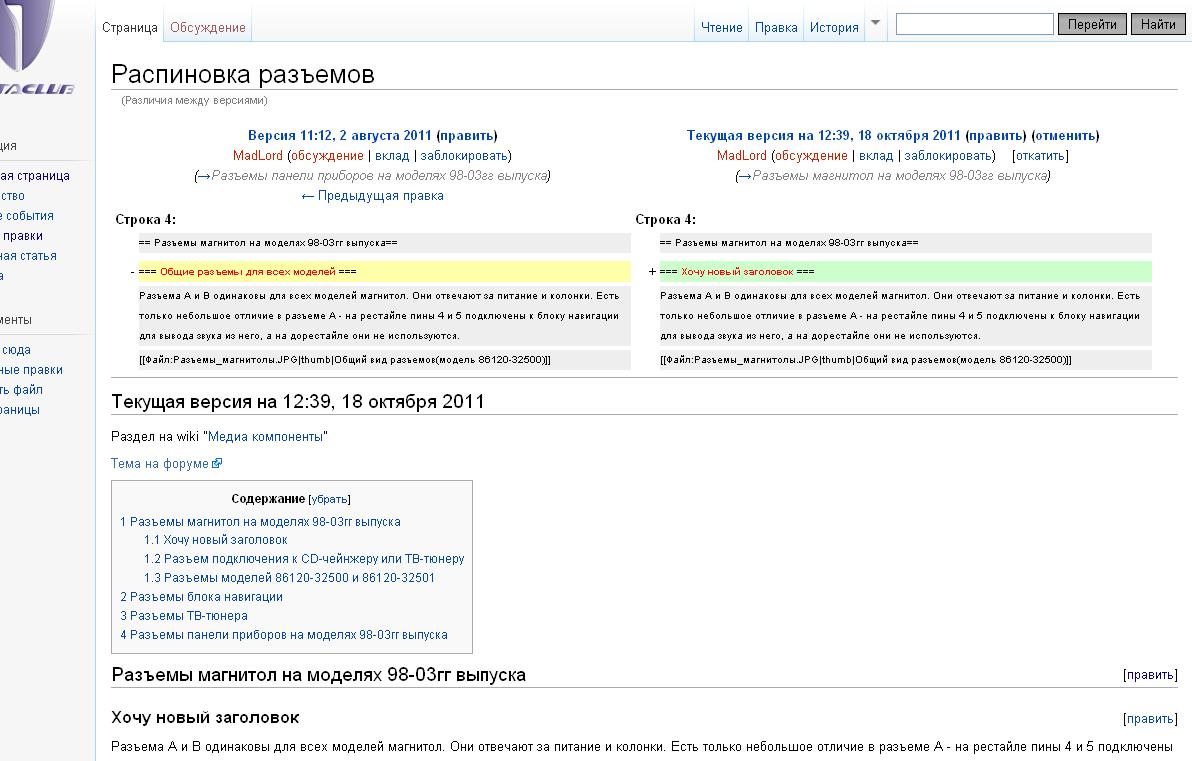1192x761 pixels.
Task: Switch to the Обсуждение tab
Action: click(207, 28)
